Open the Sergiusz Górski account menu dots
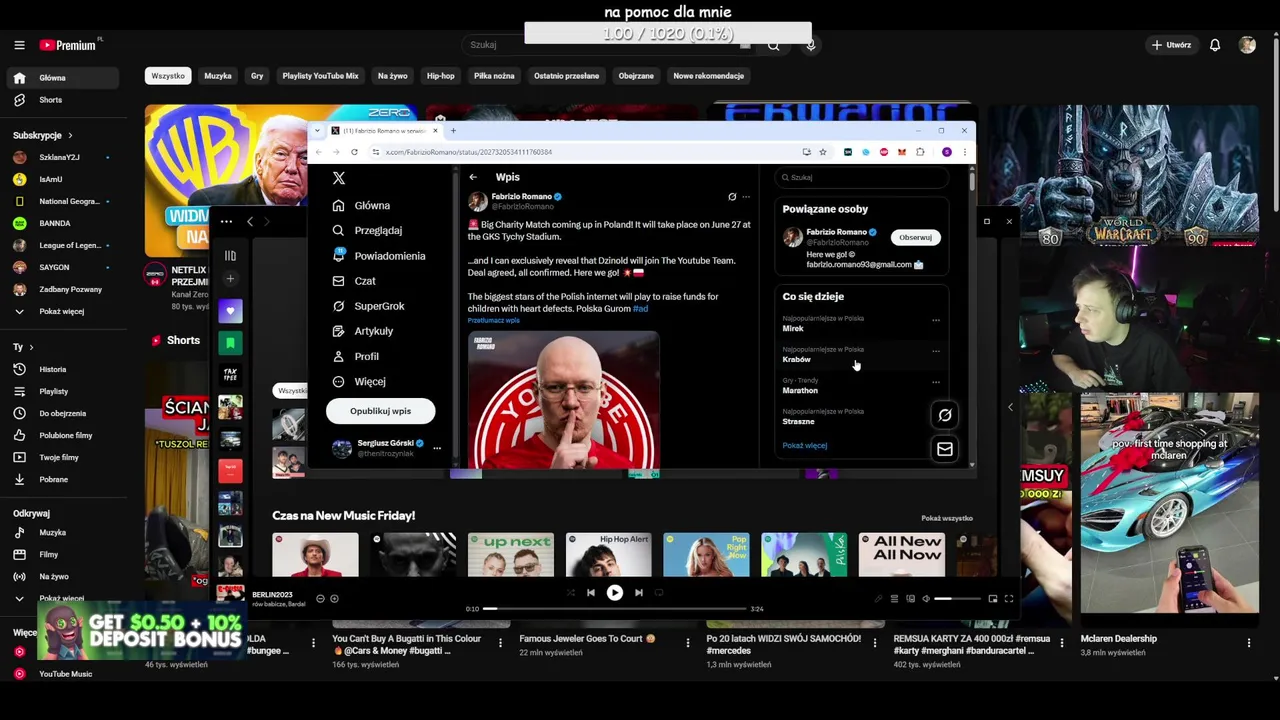The image size is (1280, 720). coord(437,448)
